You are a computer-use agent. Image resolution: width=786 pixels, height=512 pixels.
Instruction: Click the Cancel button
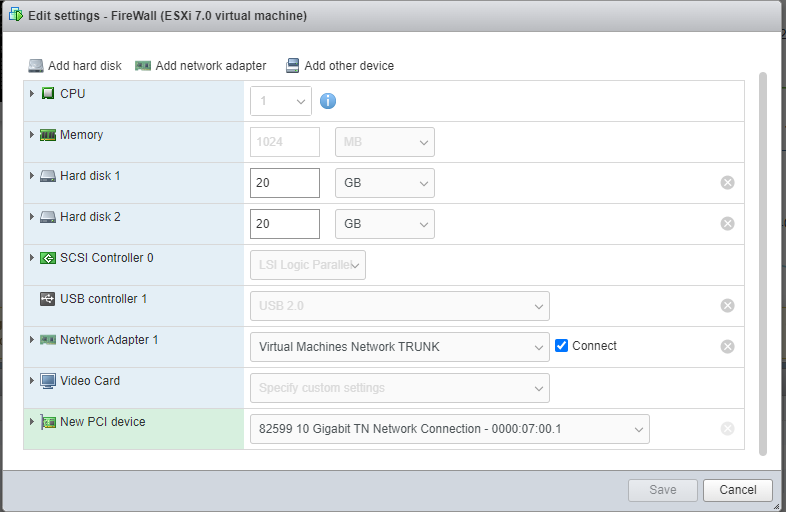pyautogui.click(x=737, y=490)
